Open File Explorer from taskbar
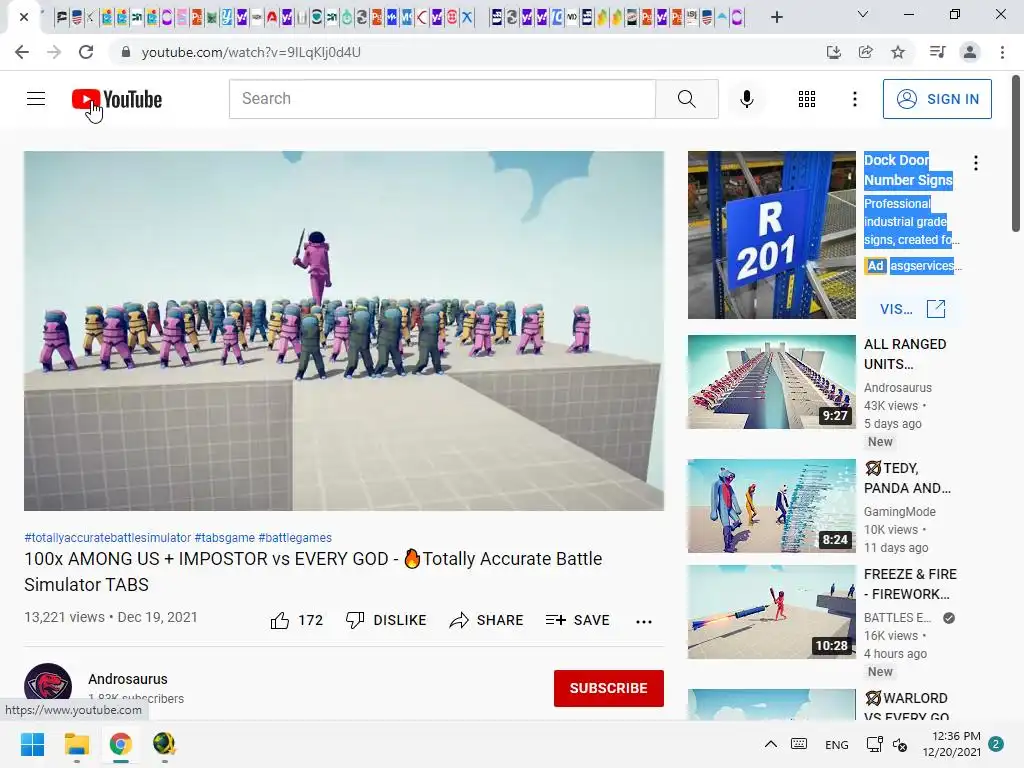The width and height of the screenshot is (1024, 768). pos(76,744)
